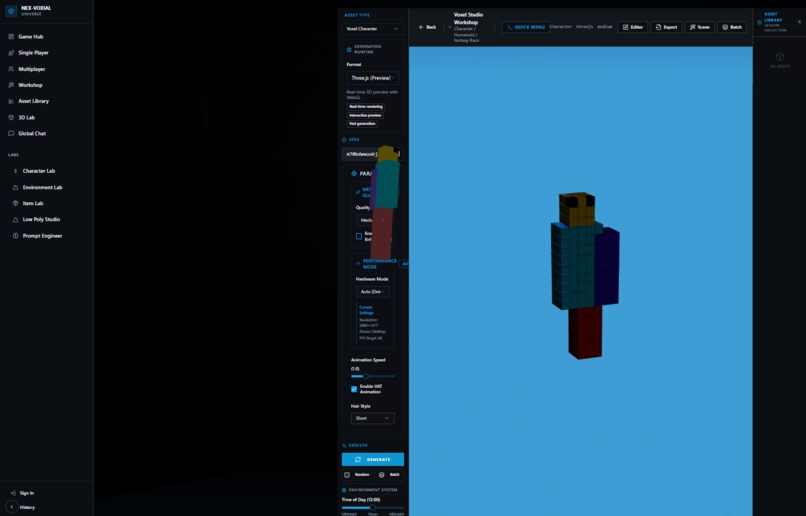
Task: Click the Generate button
Action: (373, 459)
